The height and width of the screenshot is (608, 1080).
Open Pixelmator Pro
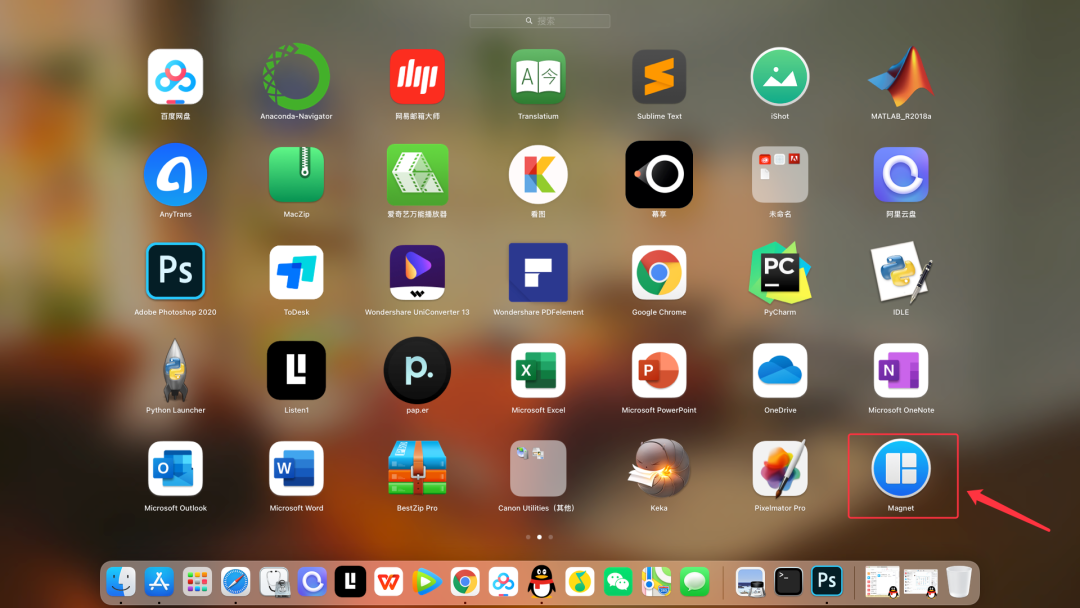click(780, 468)
